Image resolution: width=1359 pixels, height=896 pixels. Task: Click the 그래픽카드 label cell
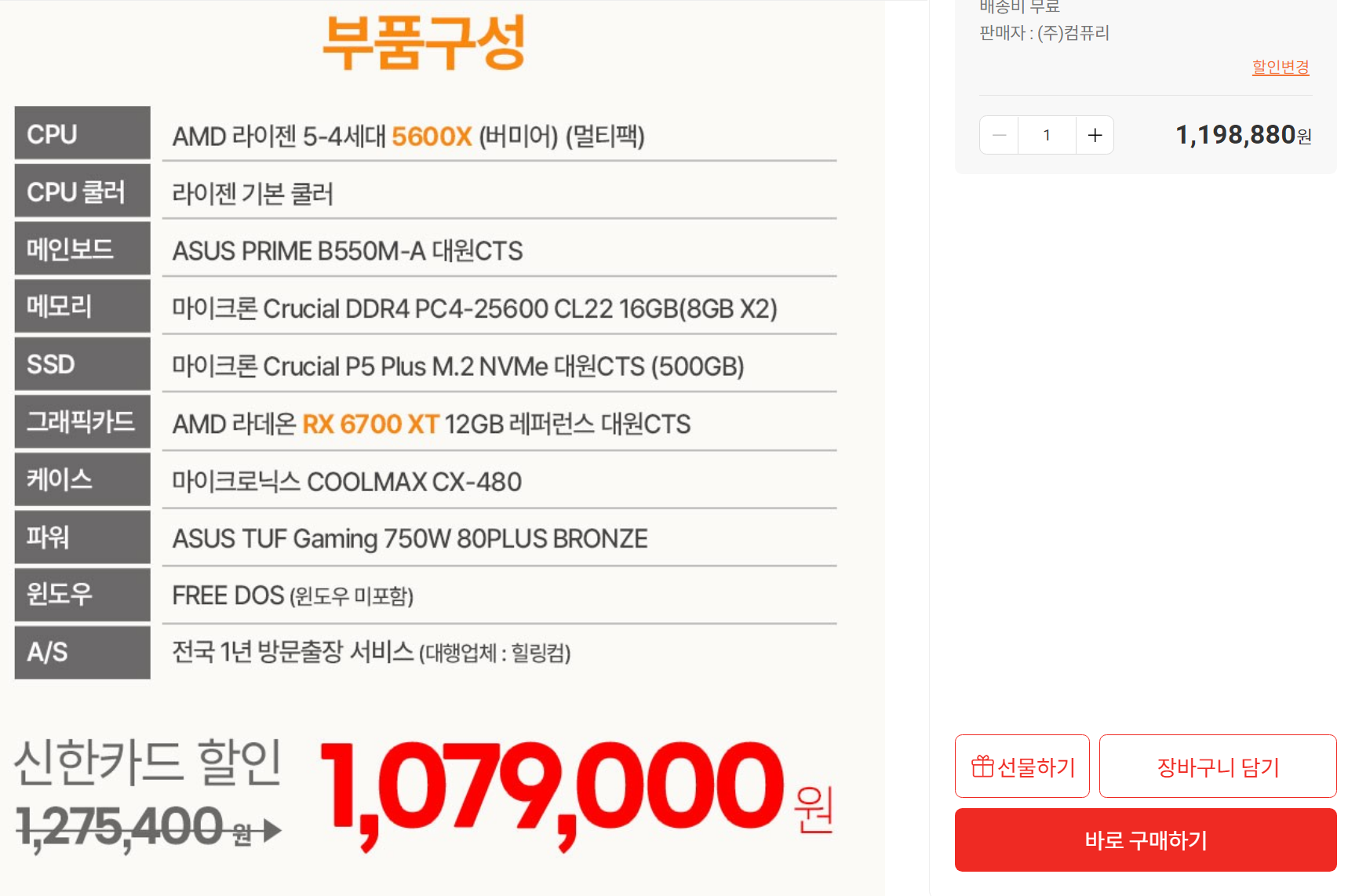click(x=82, y=421)
